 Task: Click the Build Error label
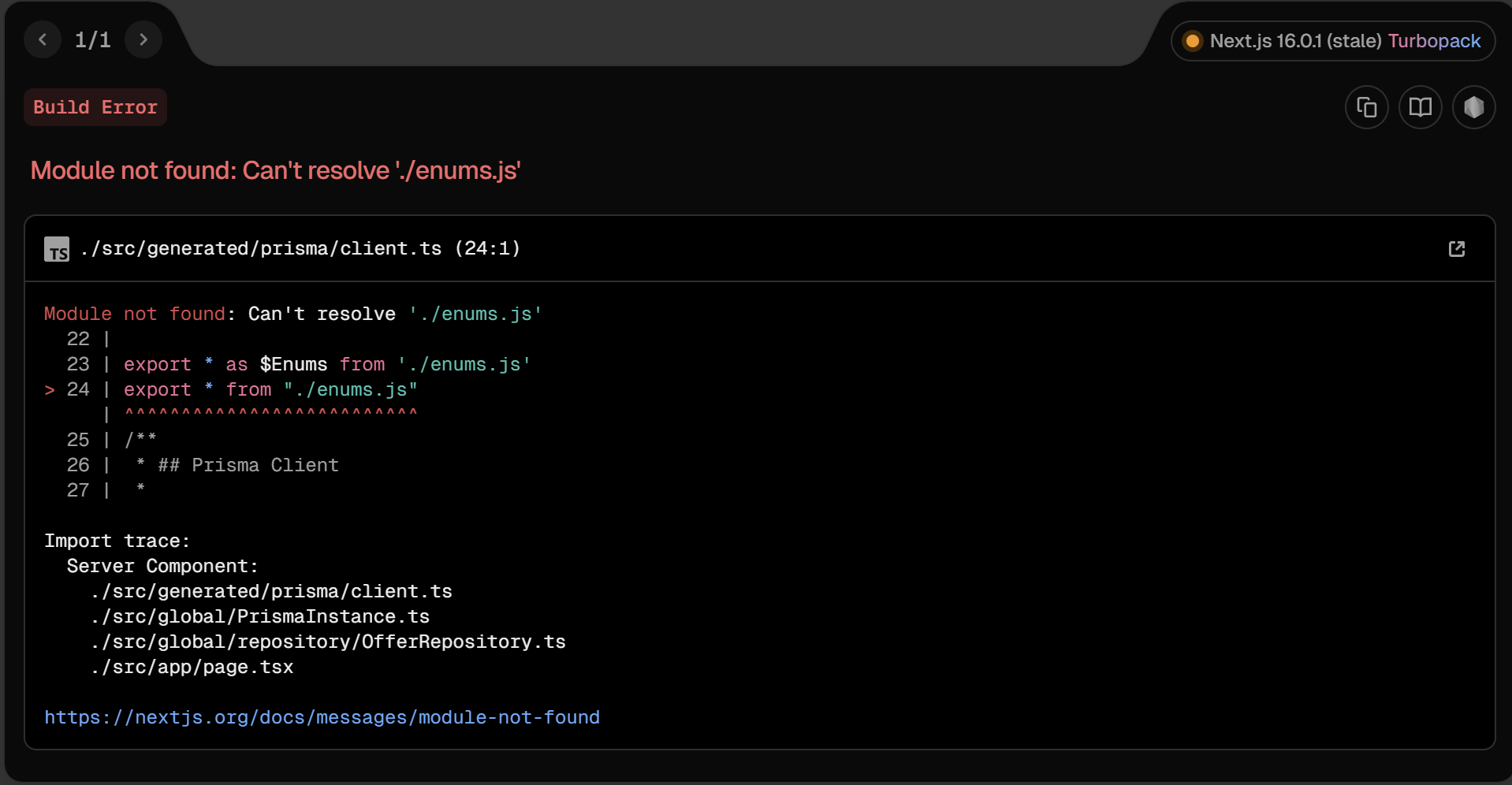coord(95,107)
